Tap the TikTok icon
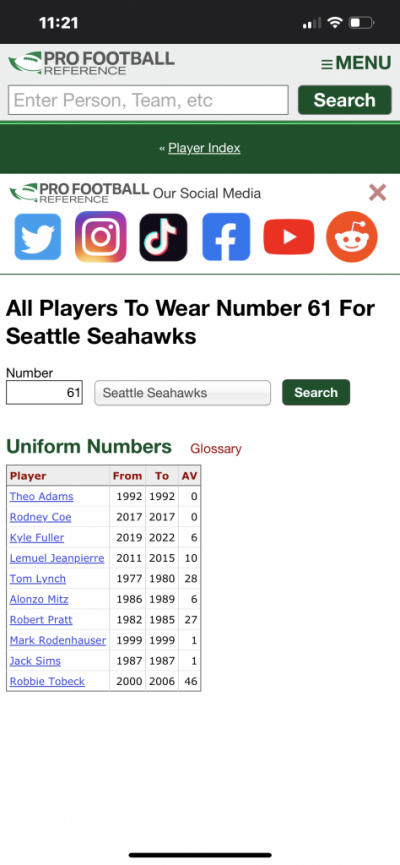This screenshot has height=865, width=400. pos(163,237)
